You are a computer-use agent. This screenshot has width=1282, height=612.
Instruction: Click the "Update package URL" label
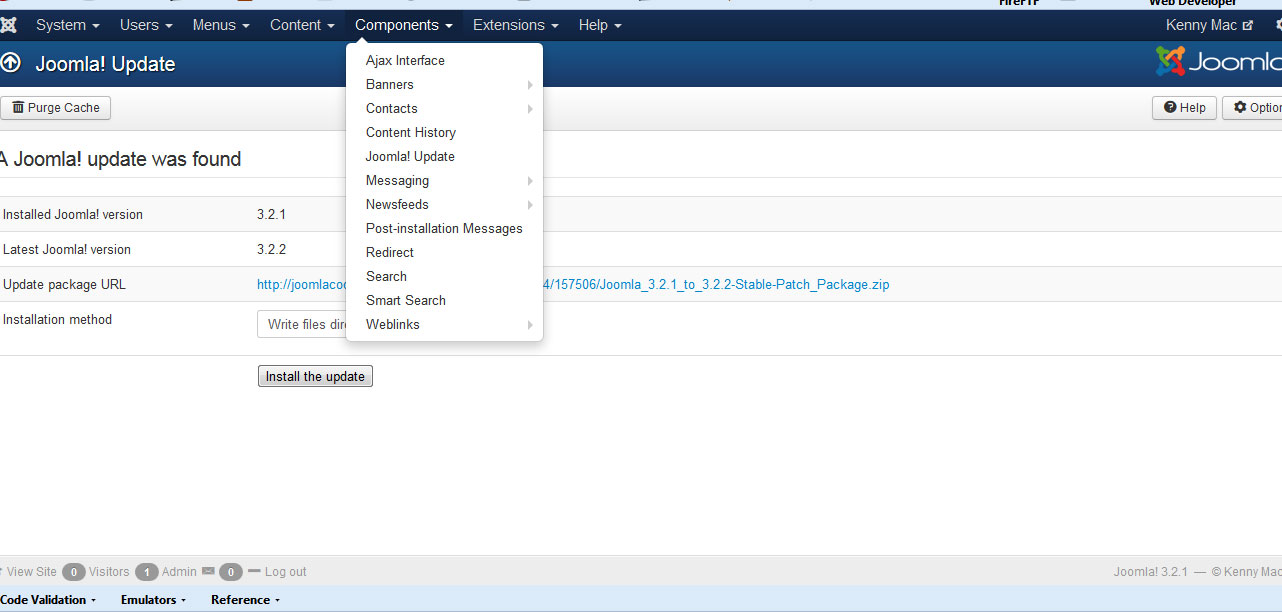64,284
